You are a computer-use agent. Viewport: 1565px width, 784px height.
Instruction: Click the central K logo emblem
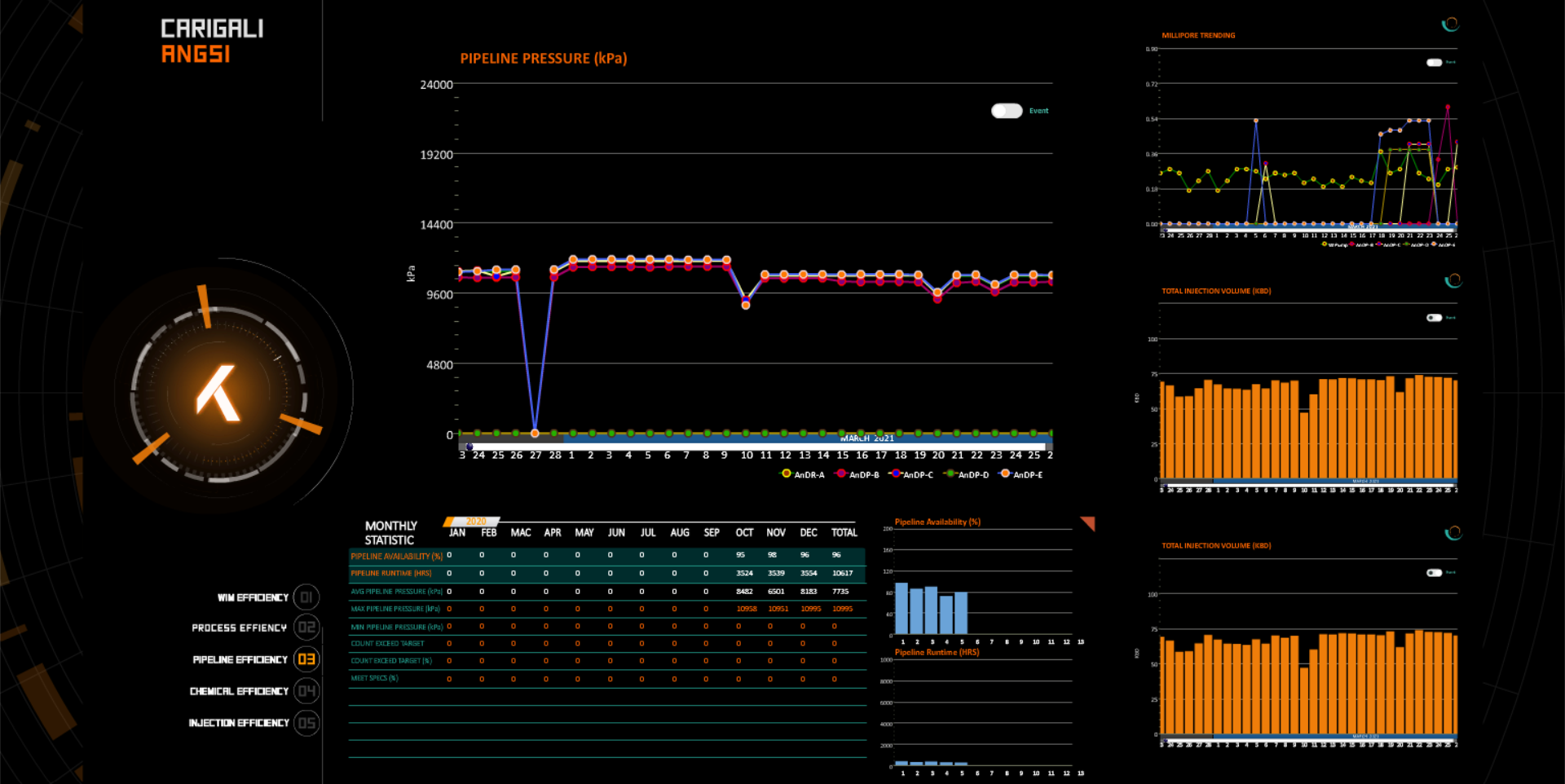pyautogui.click(x=218, y=394)
